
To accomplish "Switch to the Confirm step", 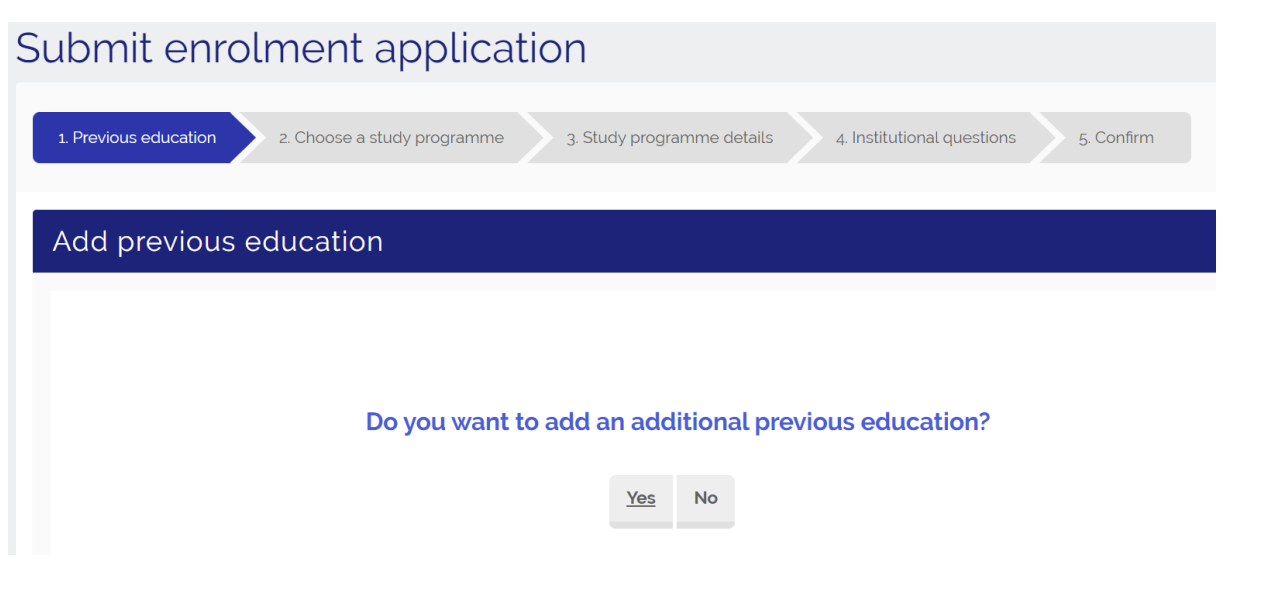I will coord(1116,138).
